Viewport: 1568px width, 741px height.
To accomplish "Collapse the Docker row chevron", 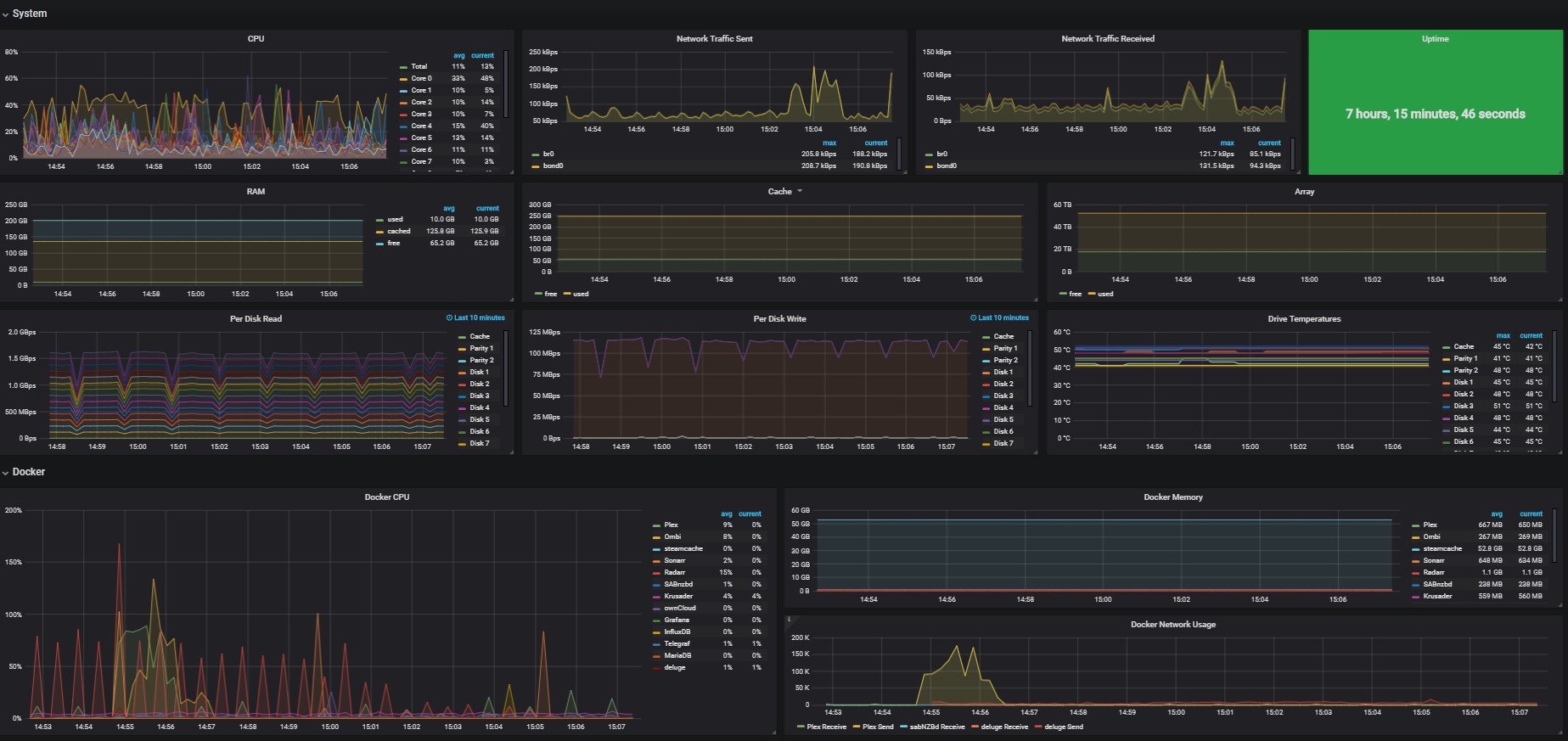I will pos(5,473).
